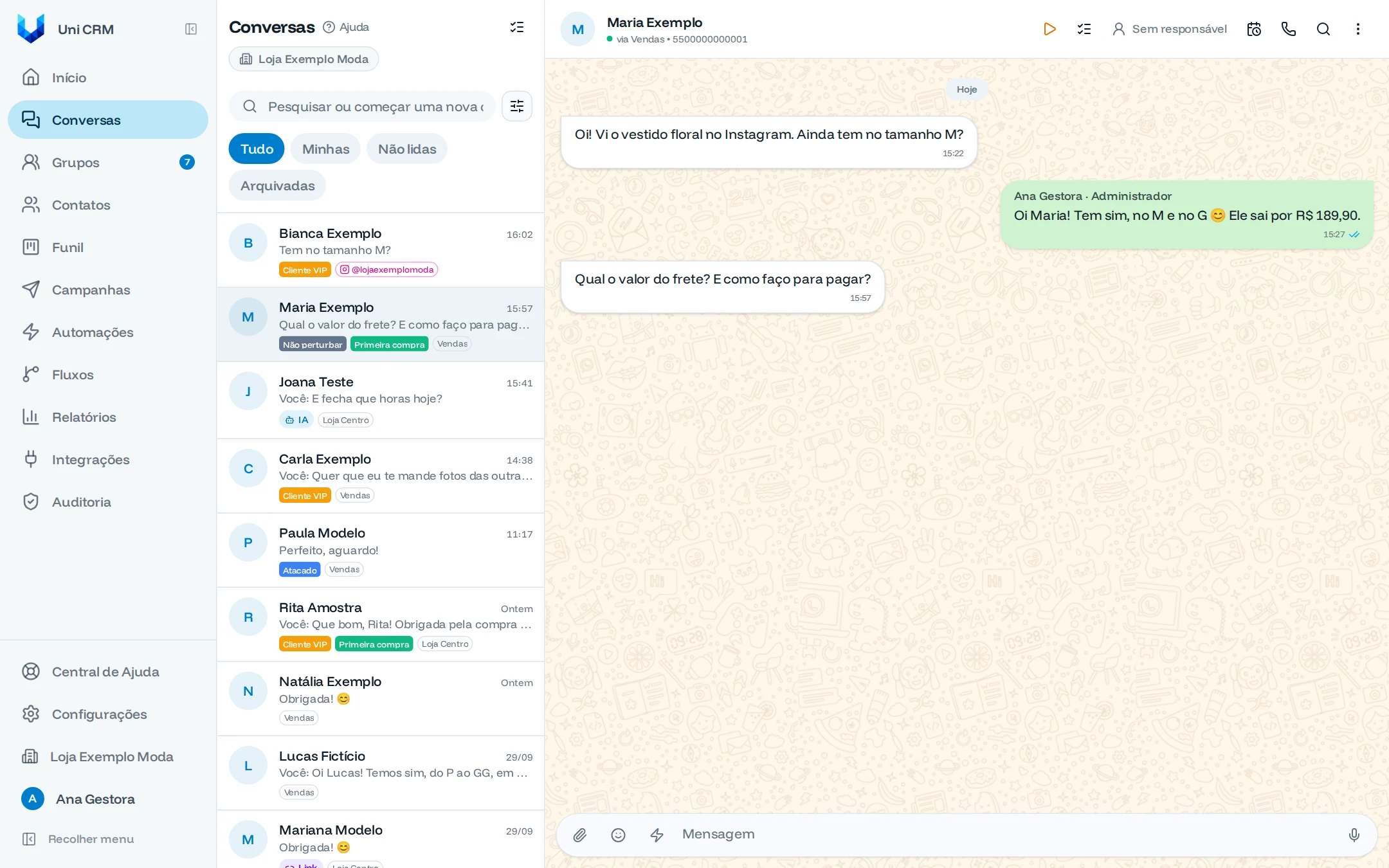The height and width of the screenshot is (868, 1389).
Task: Open Automações in sidebar
Action: click(108, 332)
